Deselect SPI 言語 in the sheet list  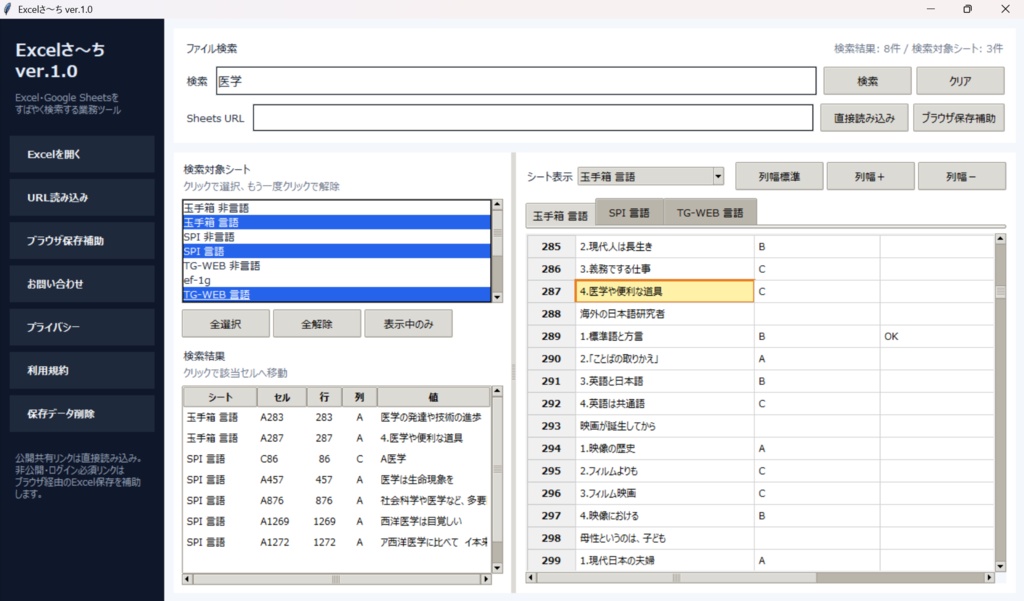click(336, 251)
